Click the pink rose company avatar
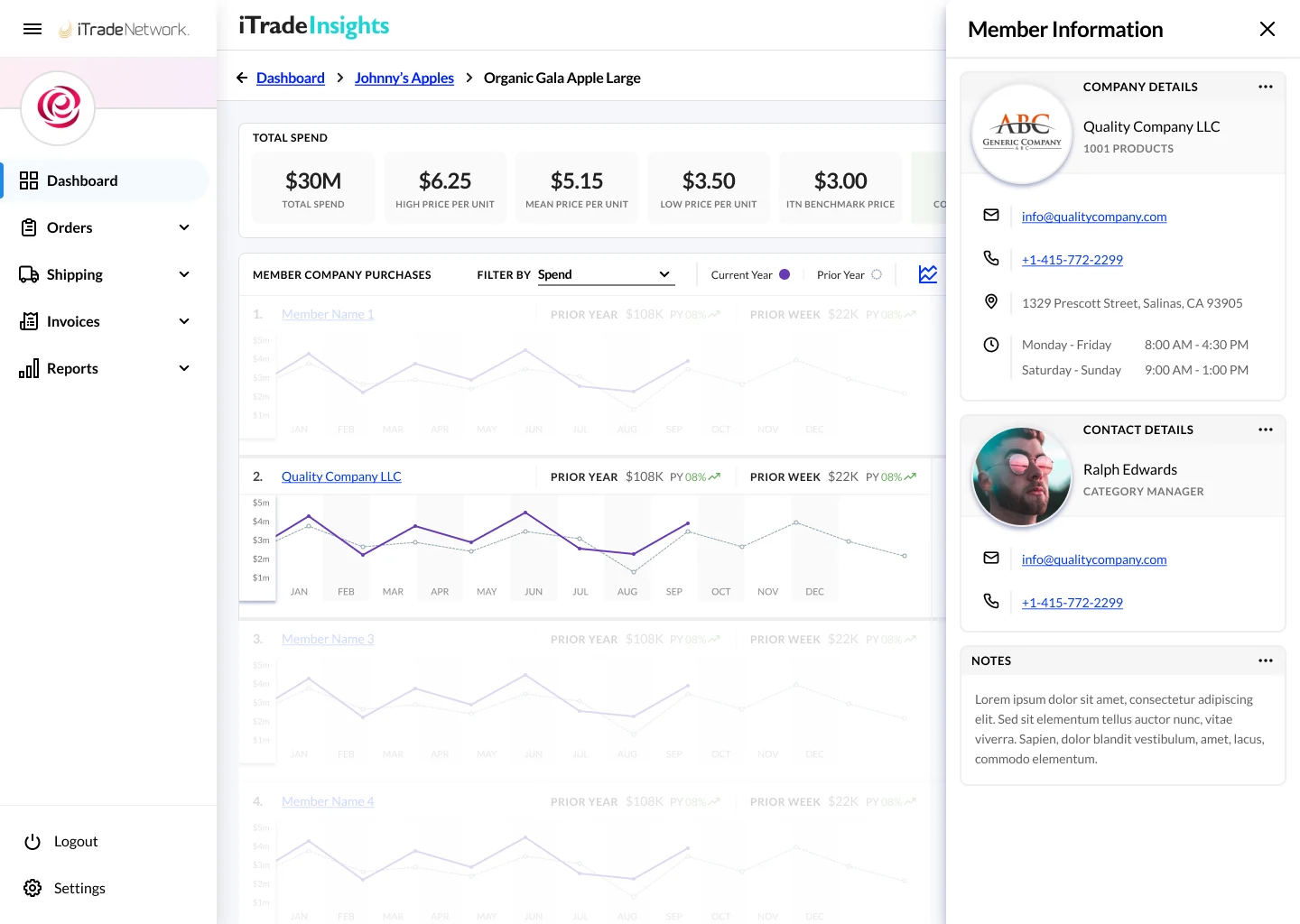This screenshot has height=924, width=1300. pos(59,107)
